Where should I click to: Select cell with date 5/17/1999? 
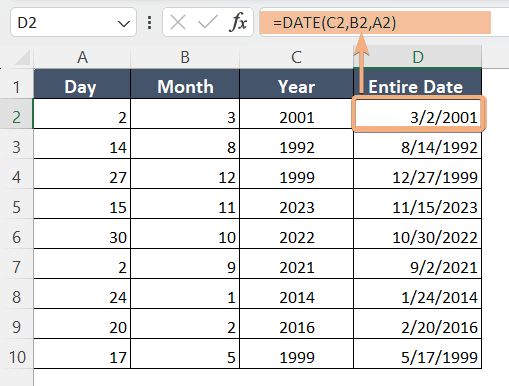418,354
